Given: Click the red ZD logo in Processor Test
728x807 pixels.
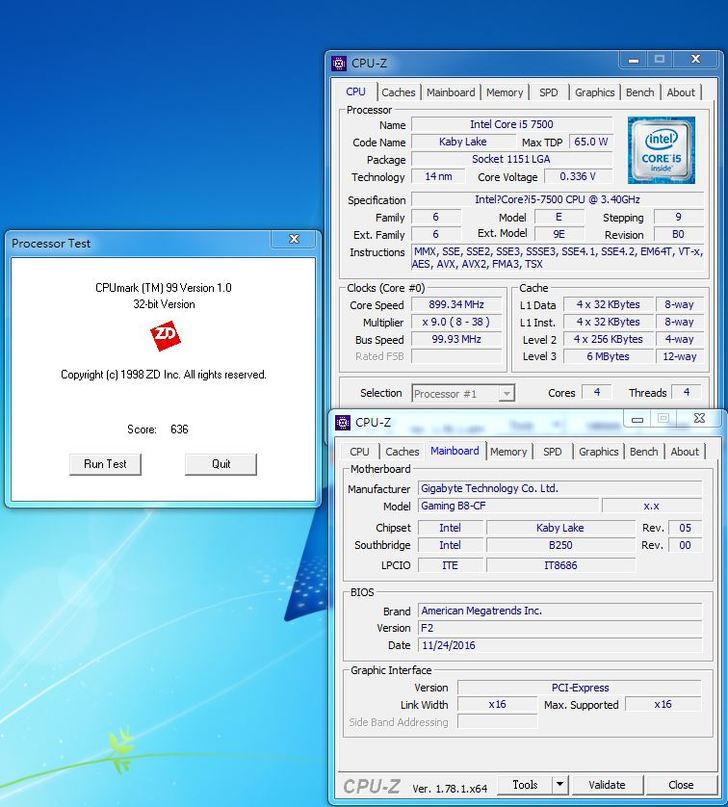Looking at the screenshot, I should pos(165,337).
